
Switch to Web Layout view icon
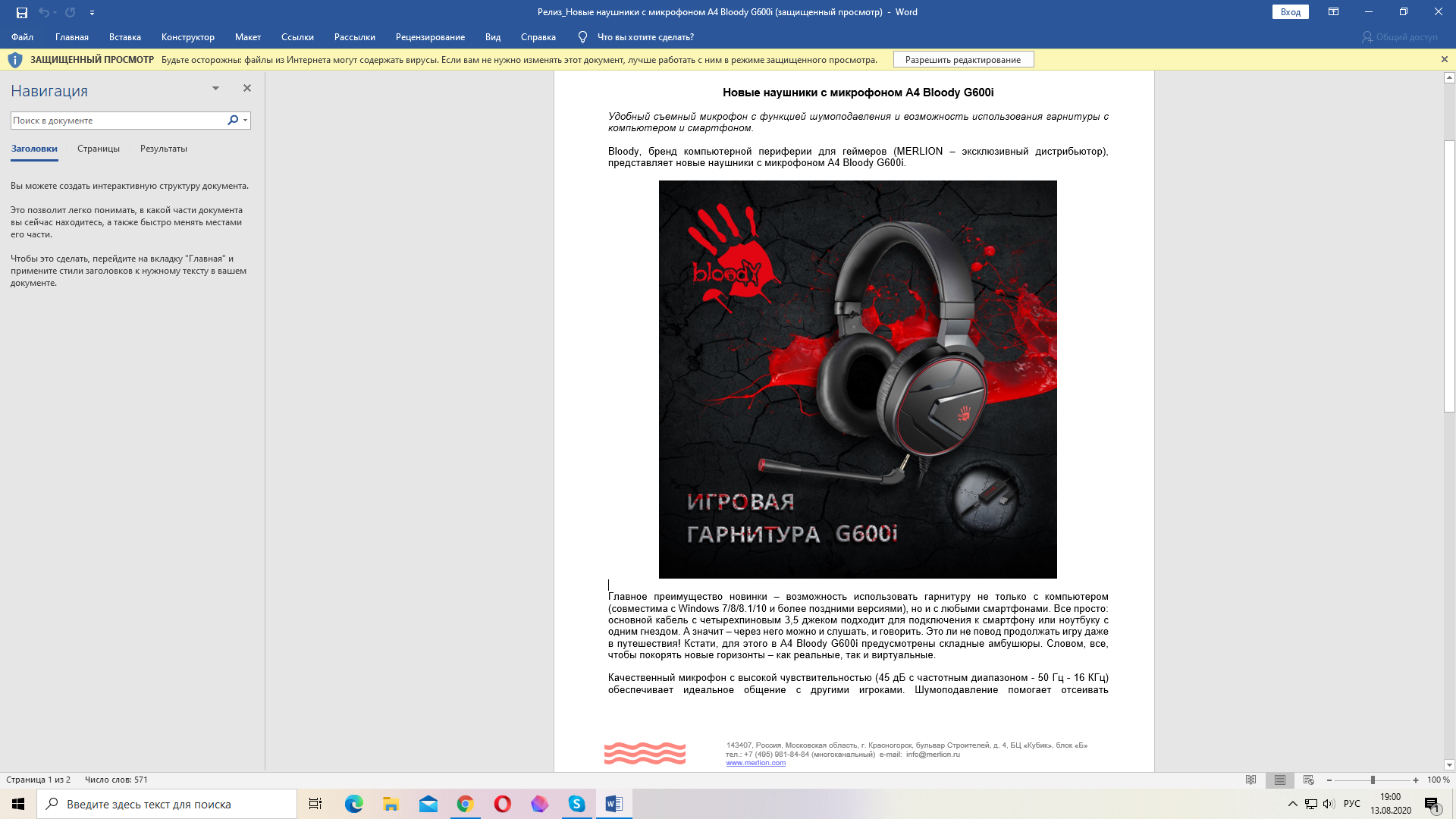(1308, 780)
